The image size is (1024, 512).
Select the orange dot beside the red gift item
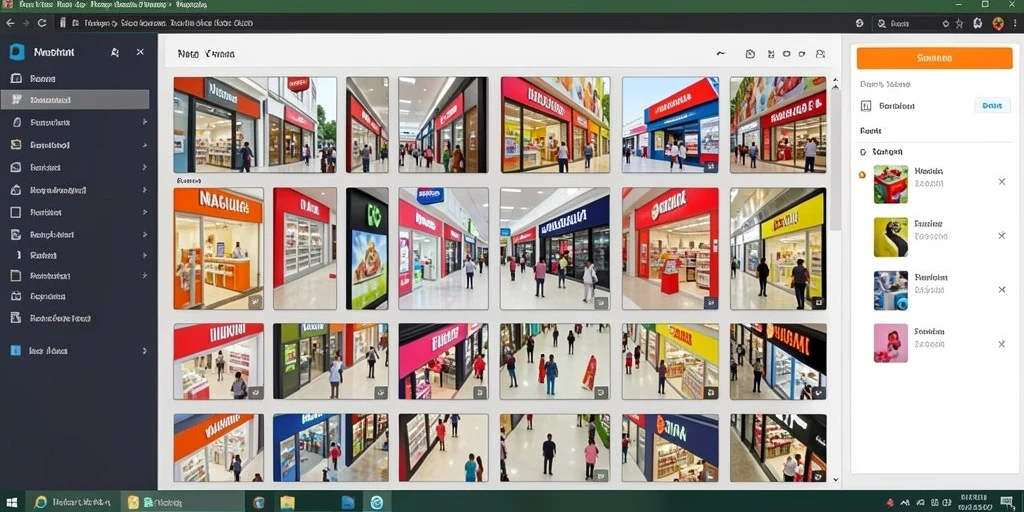coord(862,174)
